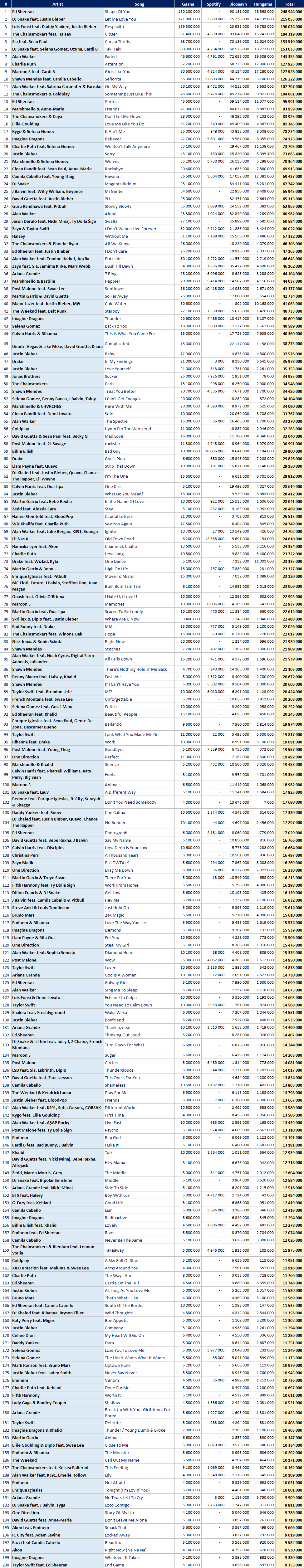
Task: Click the Gaana value 130 200 000
Action: pos(188,12)
